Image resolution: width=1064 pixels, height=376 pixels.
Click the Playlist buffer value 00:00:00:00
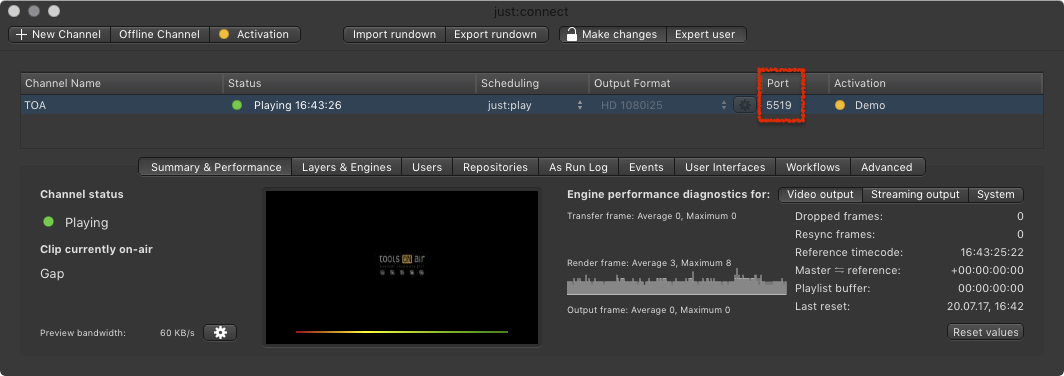(x=991, y=288)
